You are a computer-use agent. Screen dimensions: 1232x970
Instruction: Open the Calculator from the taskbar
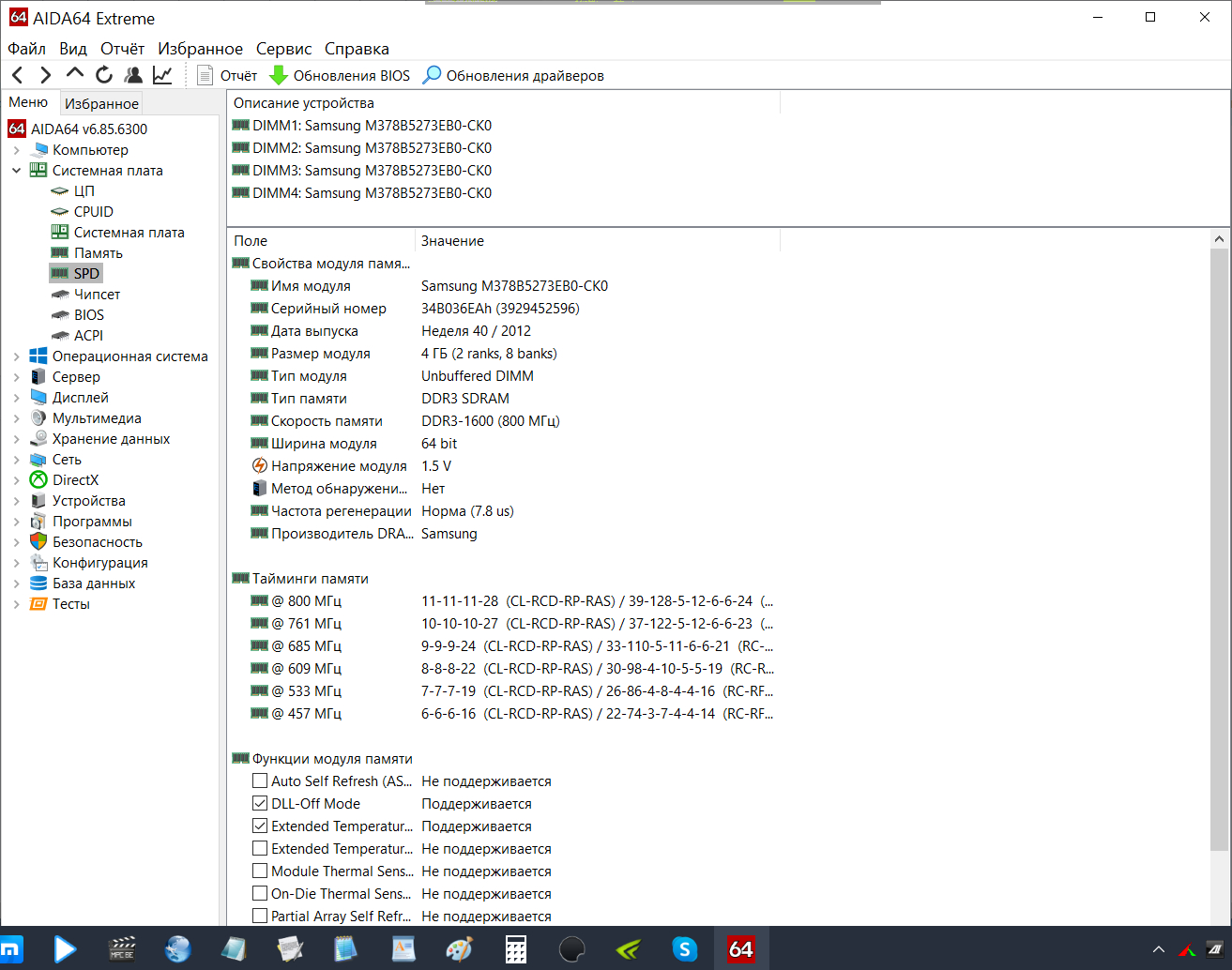click(516, 949)
